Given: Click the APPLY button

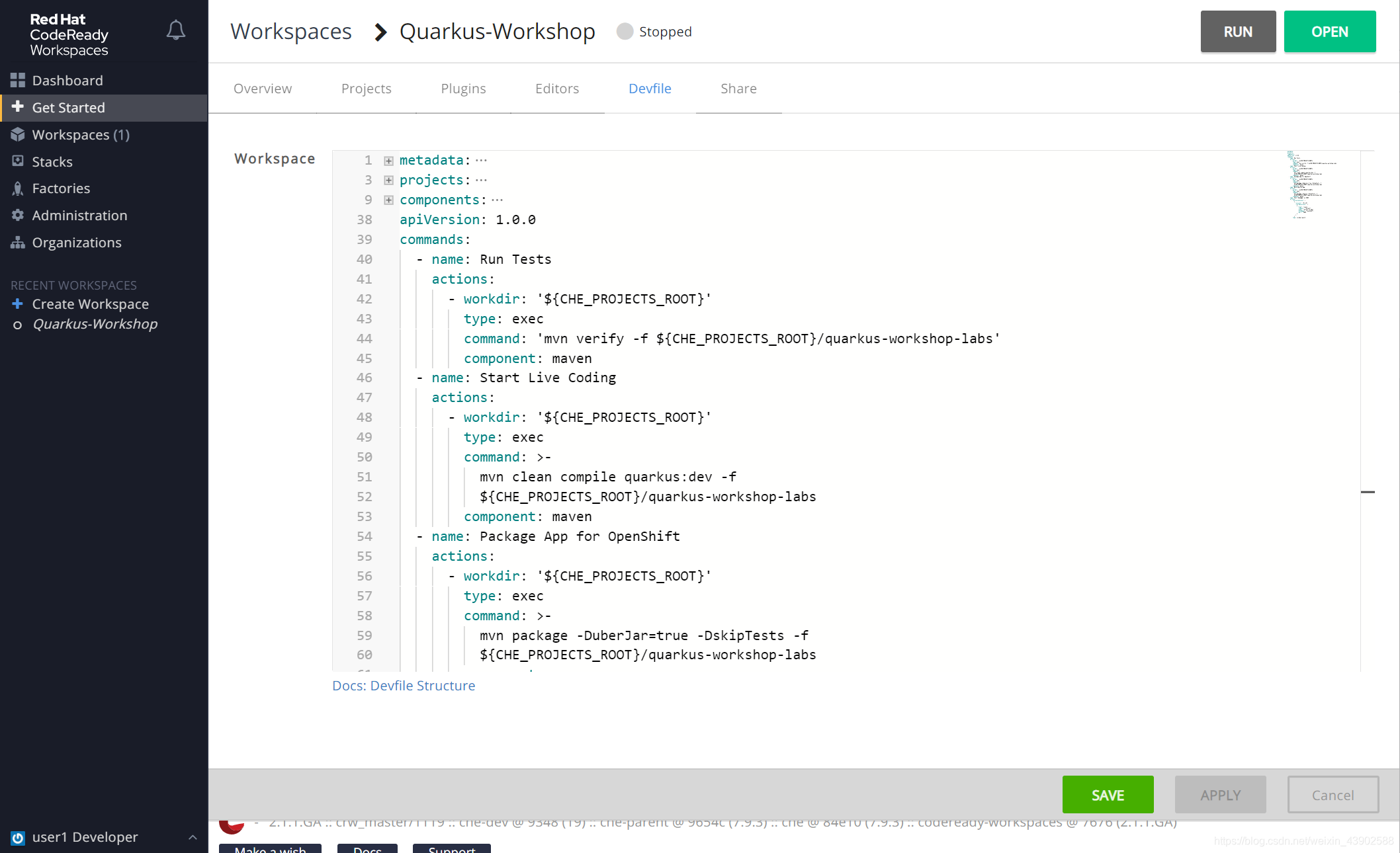Looking at the screenshot, I should 1220,795.
